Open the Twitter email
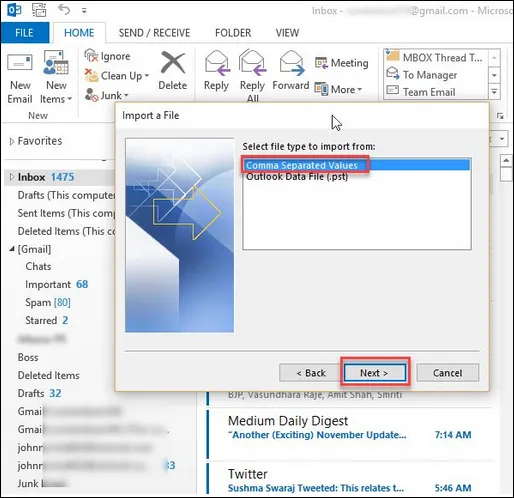 coord(350,479)
